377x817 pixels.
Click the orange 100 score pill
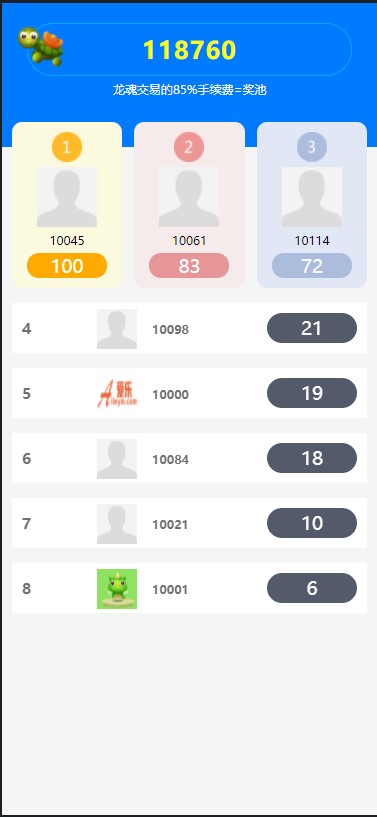tap(67, 266)
